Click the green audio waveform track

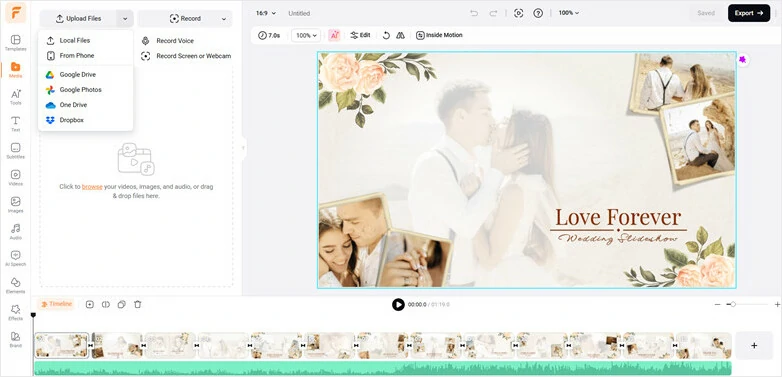(x=383, y=368)
